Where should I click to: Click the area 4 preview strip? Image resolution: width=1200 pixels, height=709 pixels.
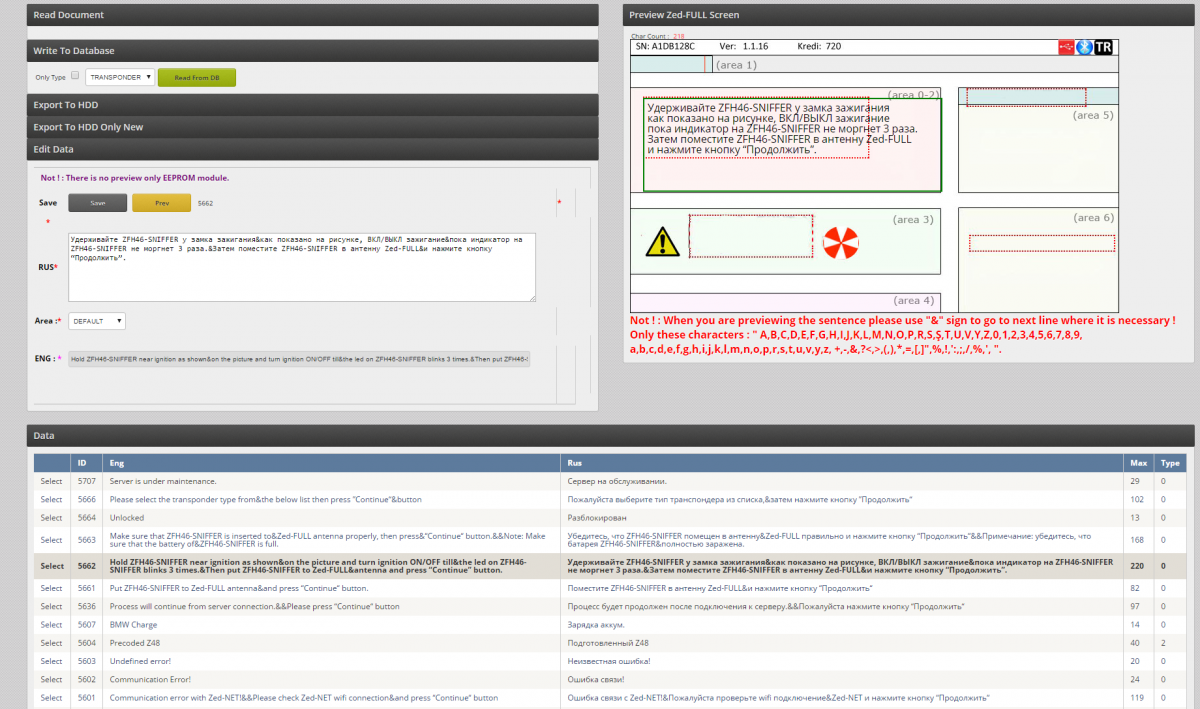click(x=785, y=301)
